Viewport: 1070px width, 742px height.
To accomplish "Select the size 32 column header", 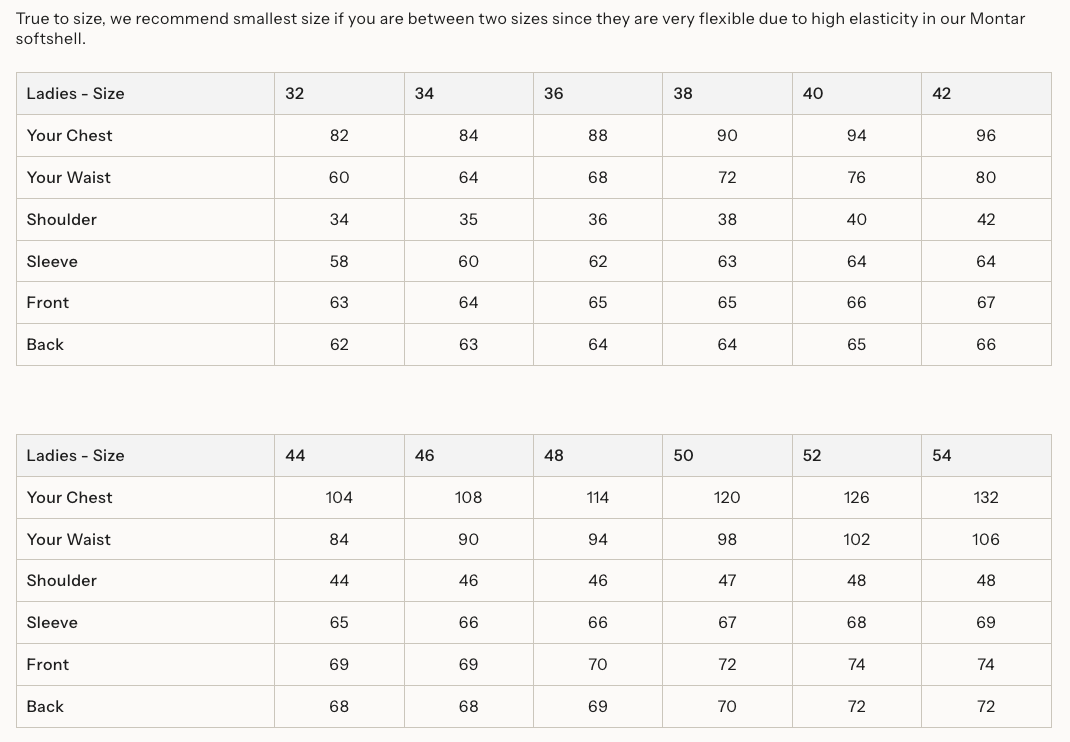I will coord(339,94).
